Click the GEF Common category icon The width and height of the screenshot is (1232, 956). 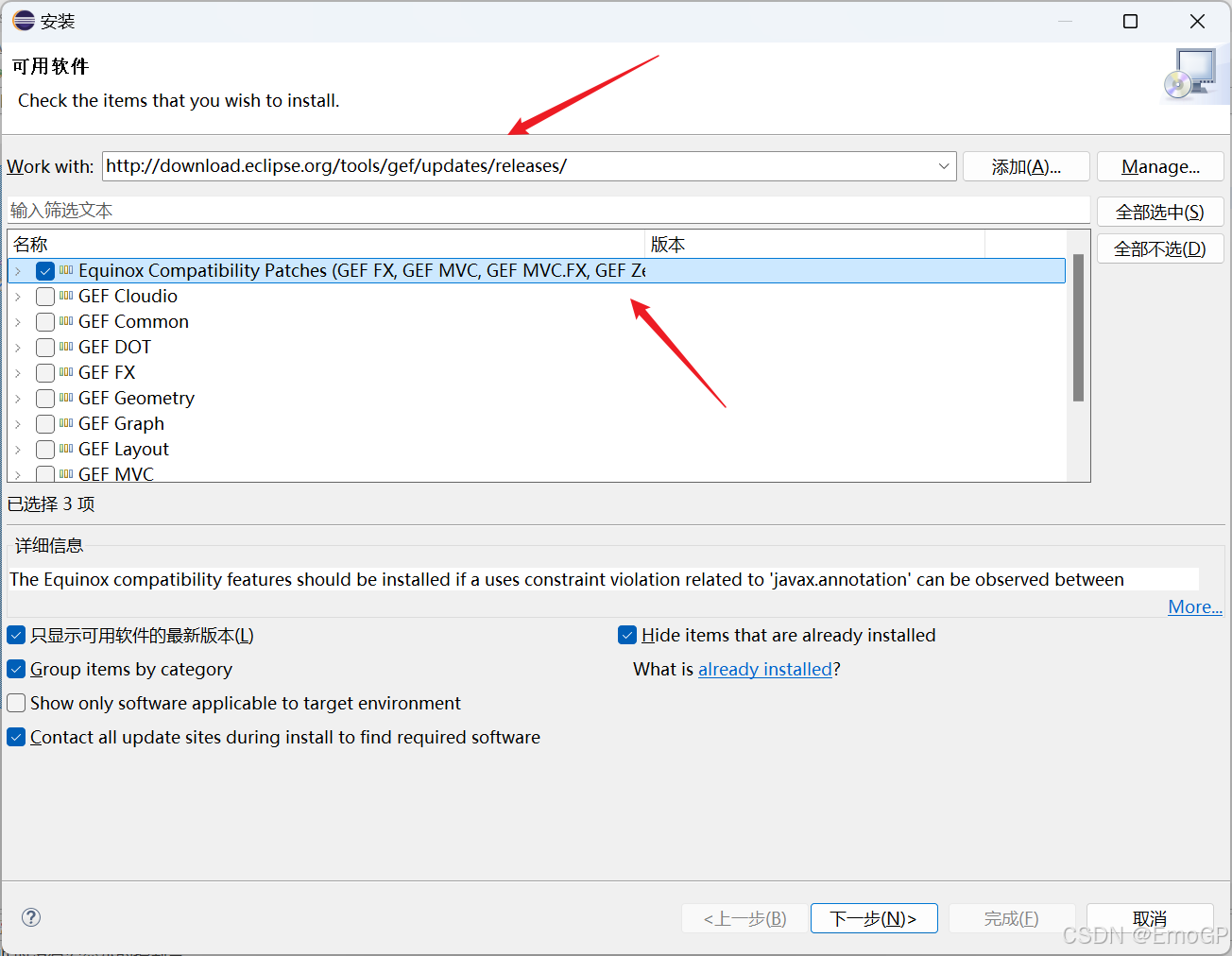click(66, 321)
